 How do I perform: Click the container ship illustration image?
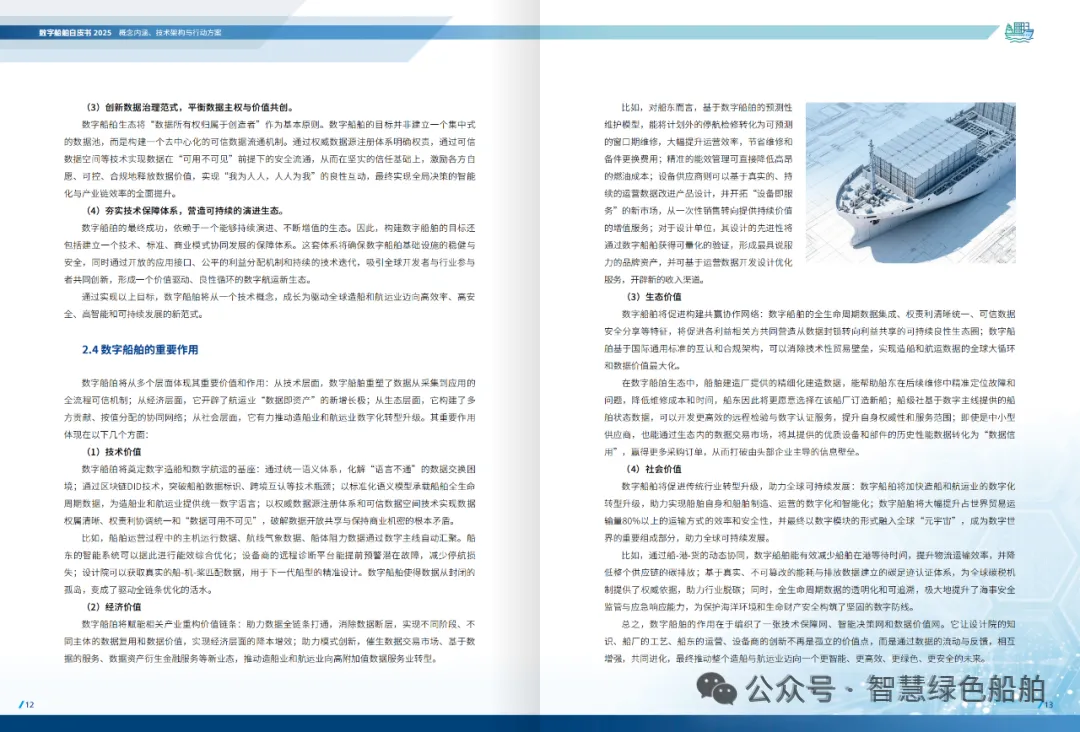click(x=911, y=182)
